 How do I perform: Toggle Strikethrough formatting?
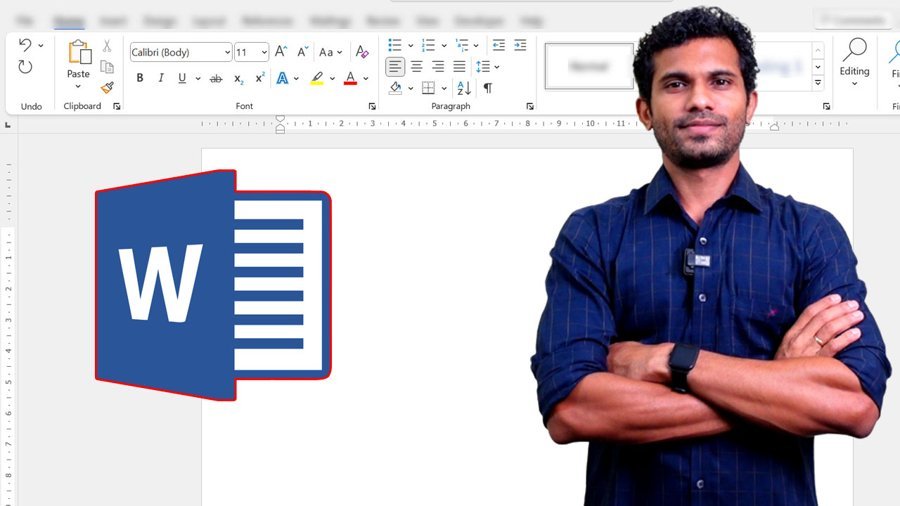[x=216, y=79]
